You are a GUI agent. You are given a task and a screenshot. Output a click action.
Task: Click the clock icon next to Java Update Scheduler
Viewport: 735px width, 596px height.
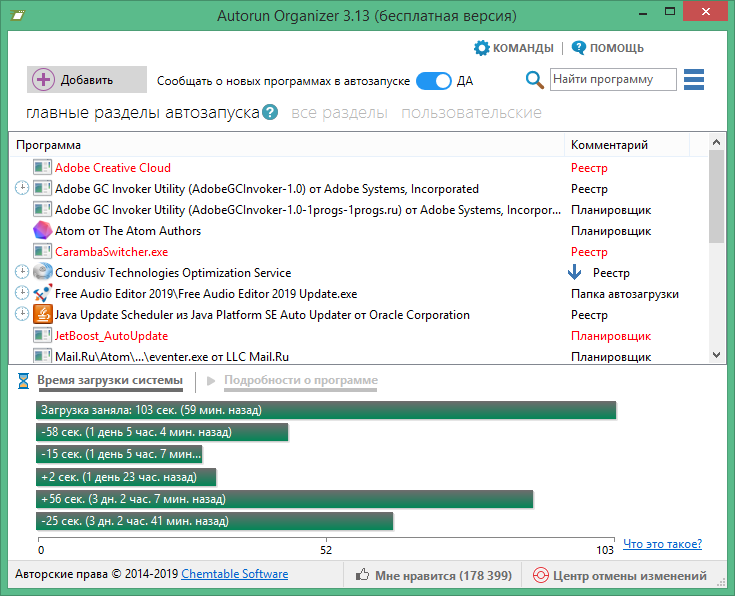22,314
